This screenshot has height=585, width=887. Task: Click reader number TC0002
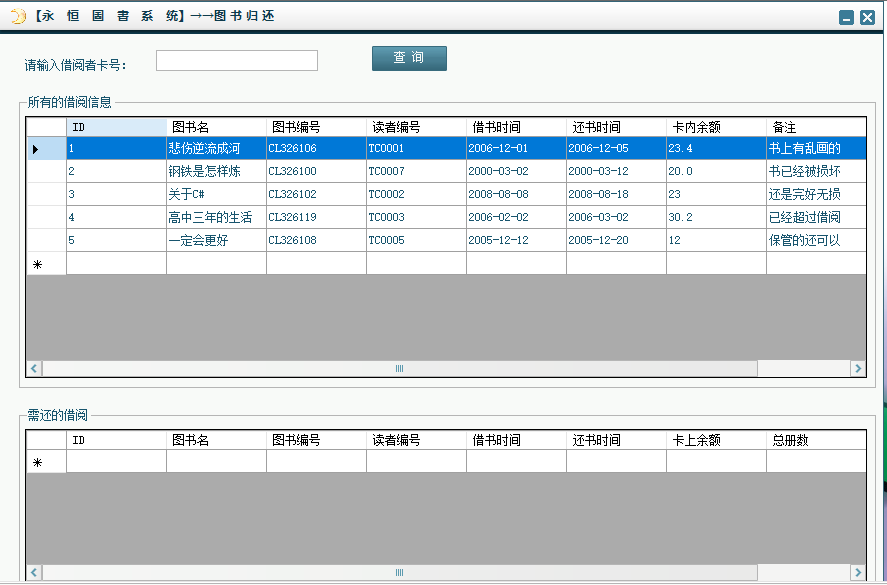(x=416, y=194)
